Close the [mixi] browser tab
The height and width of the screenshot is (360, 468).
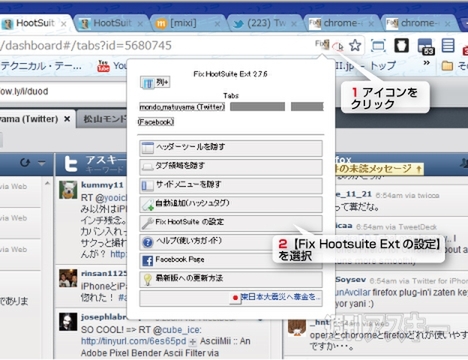[x=217, y=24]
